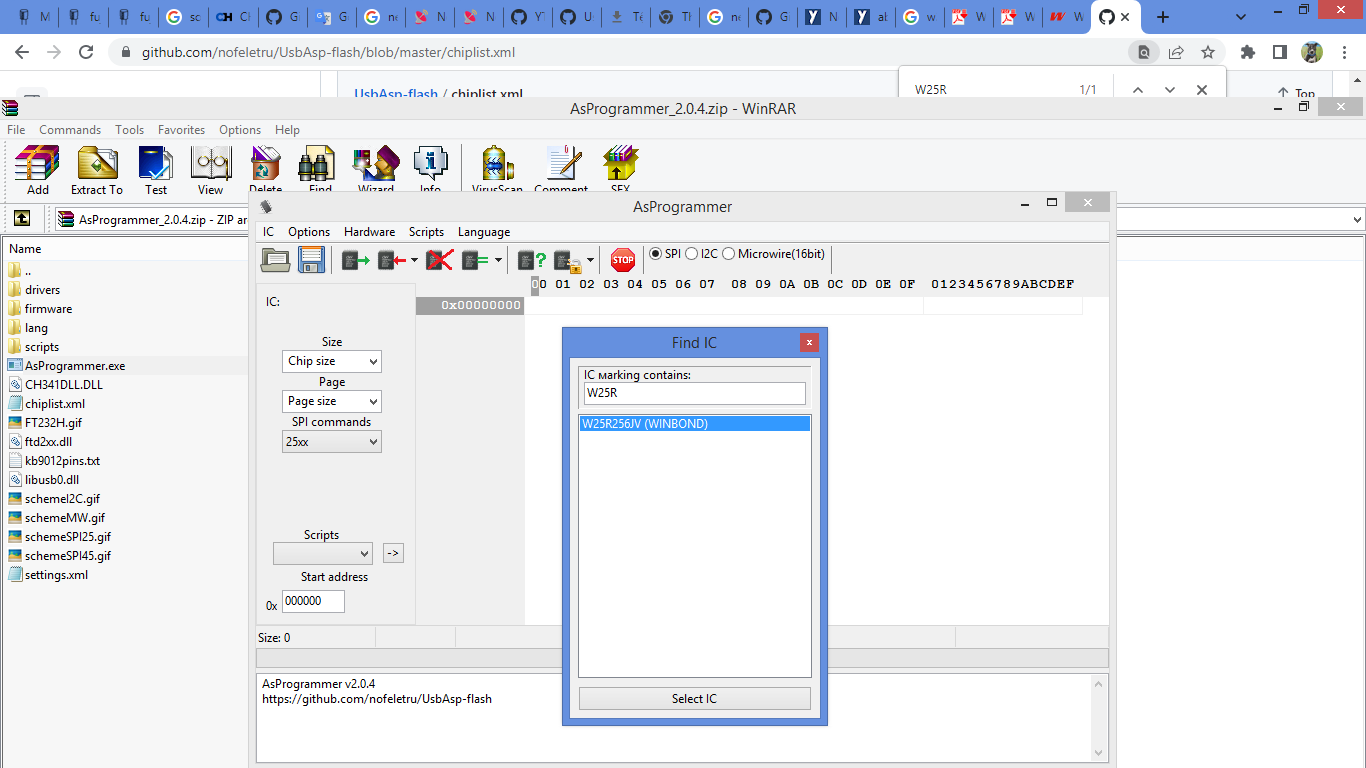The height and width of the screenshot is (768, 1366).
Task: Open AsProgrammer Hardware menu
Action: [x=369, y=232]
